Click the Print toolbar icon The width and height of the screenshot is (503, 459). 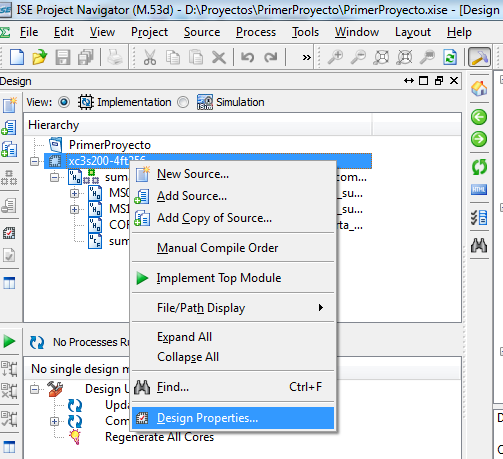115,57
